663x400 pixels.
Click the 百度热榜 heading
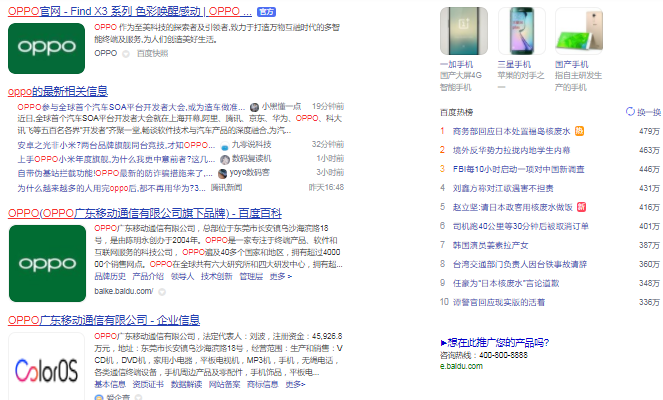click(x=457, y=112)
